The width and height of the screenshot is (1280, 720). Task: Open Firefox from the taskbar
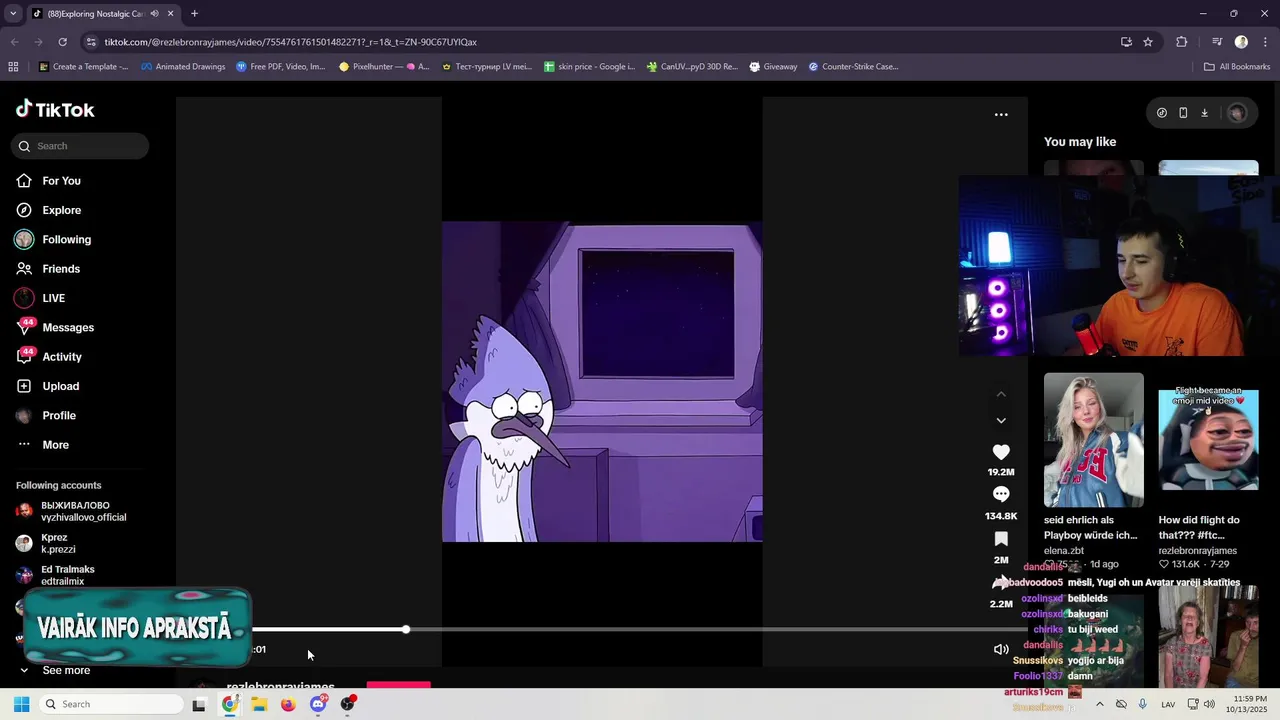click(x=288, y=704)
